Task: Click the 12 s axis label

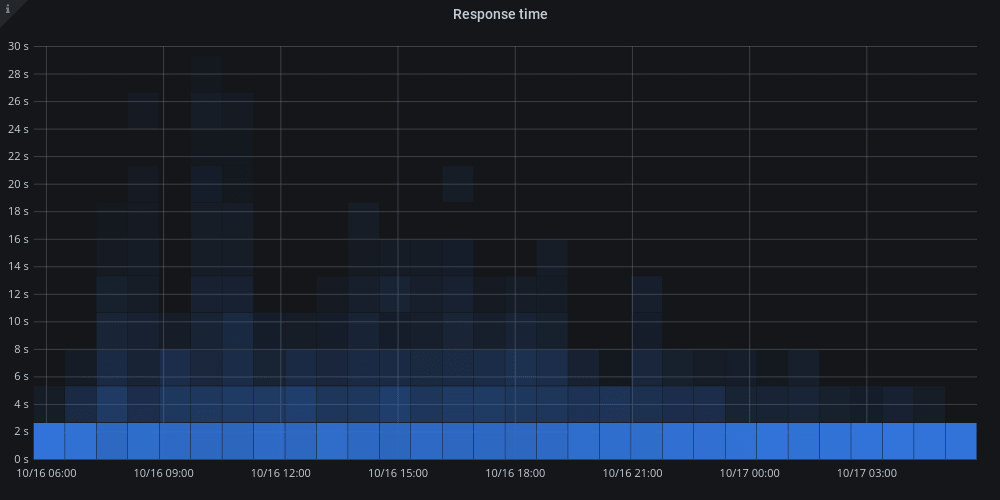Action: [x=18, y=294]
